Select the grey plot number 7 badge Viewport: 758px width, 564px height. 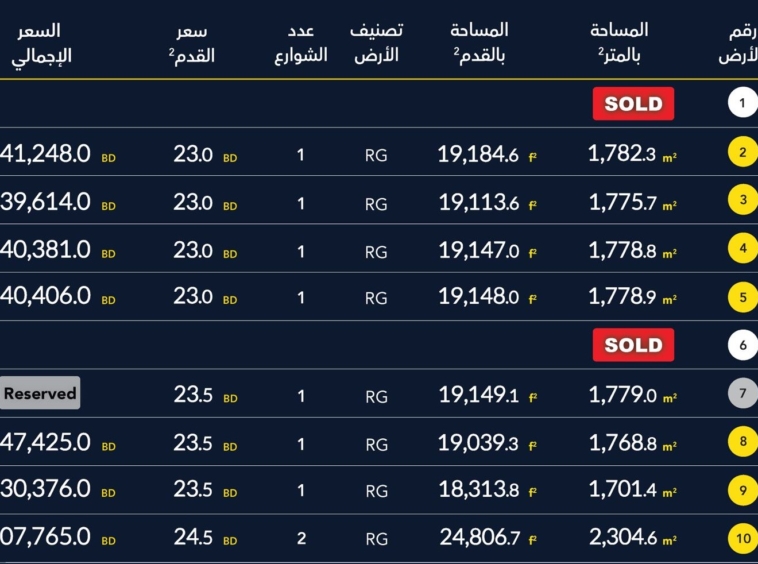(743, 393)
